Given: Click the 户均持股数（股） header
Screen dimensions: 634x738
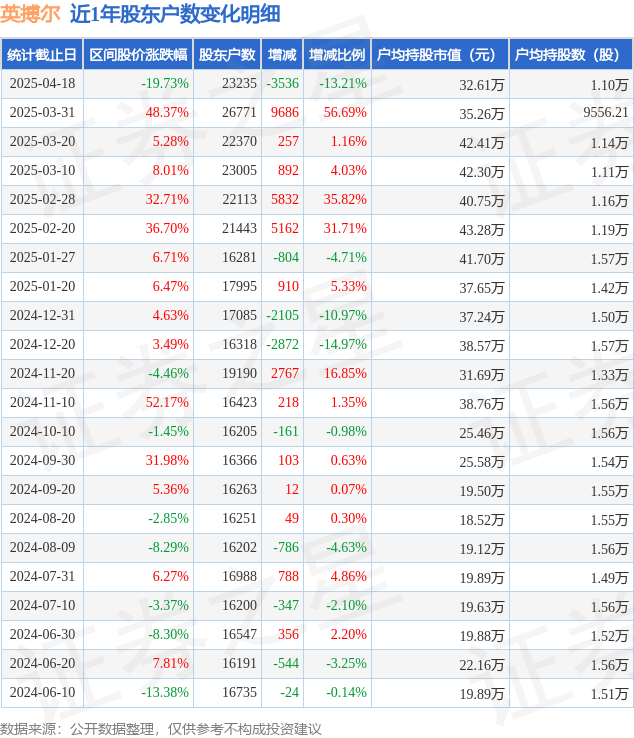Looking at the screenshot, I should click(x=571, y=55).
